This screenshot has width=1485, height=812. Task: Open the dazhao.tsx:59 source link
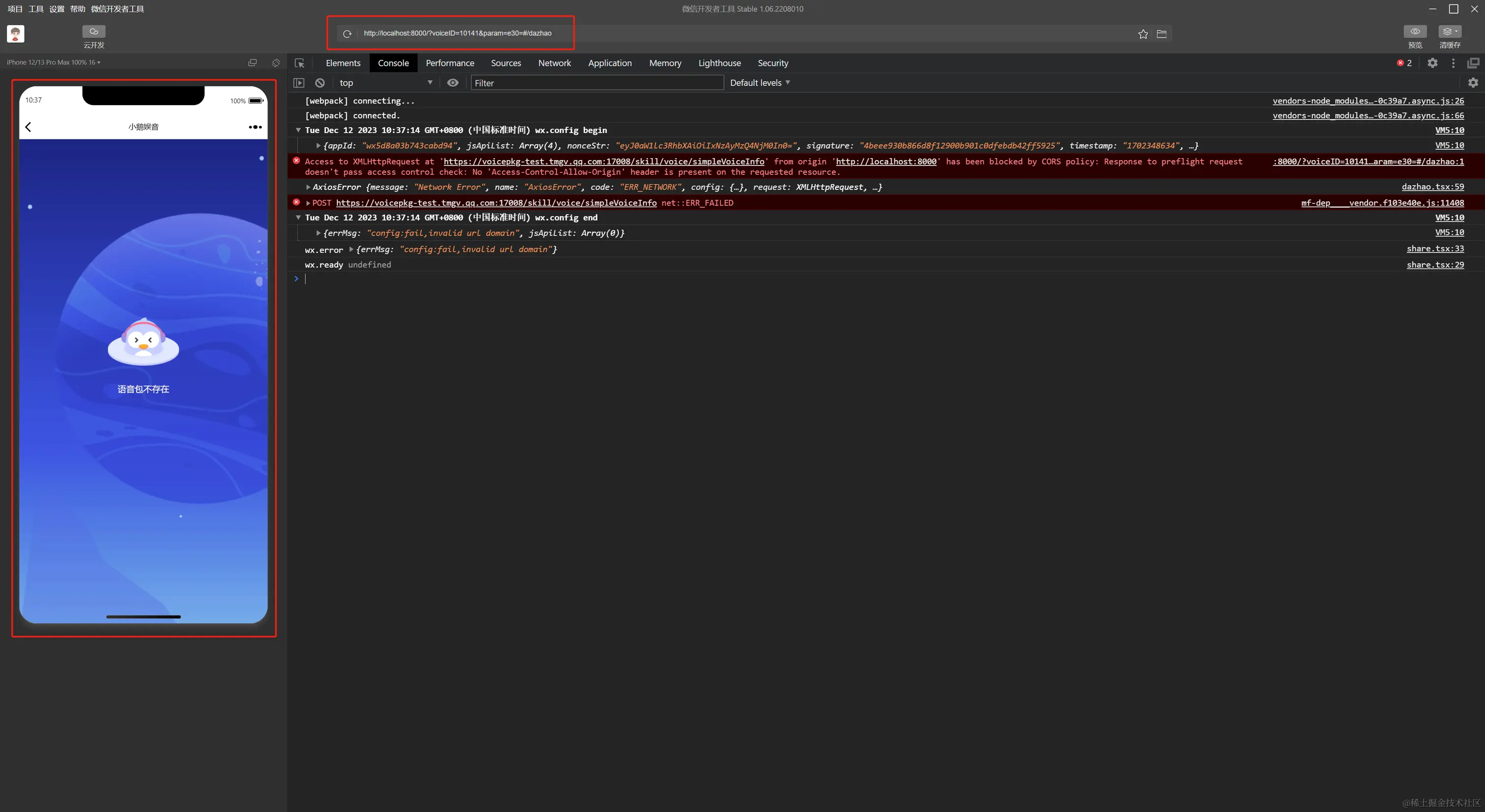pos(1432,187)
